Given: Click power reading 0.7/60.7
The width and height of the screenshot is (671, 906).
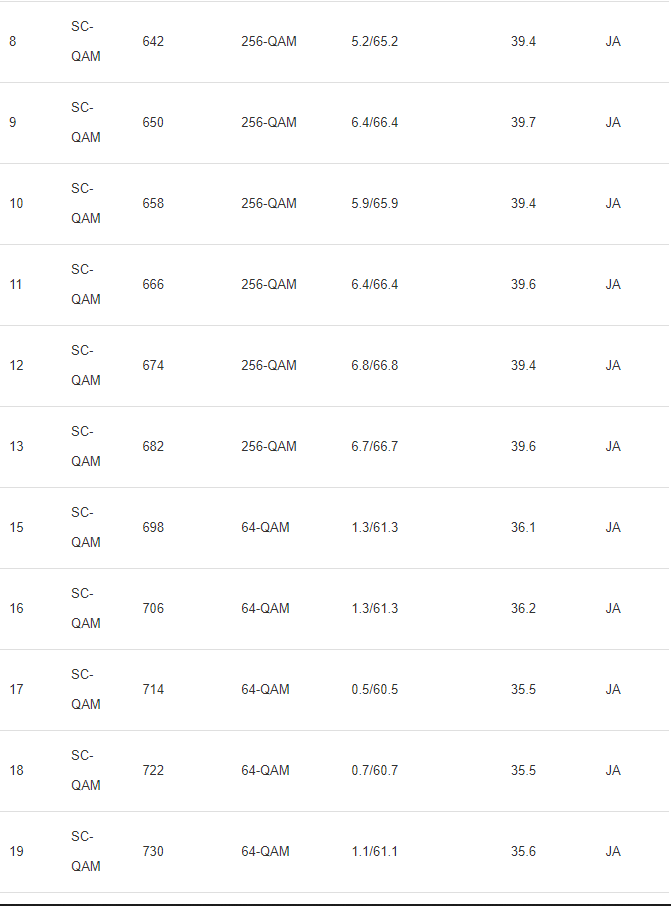Looking at the screenshot, I should pyautogui.click(x=374, y=771).
